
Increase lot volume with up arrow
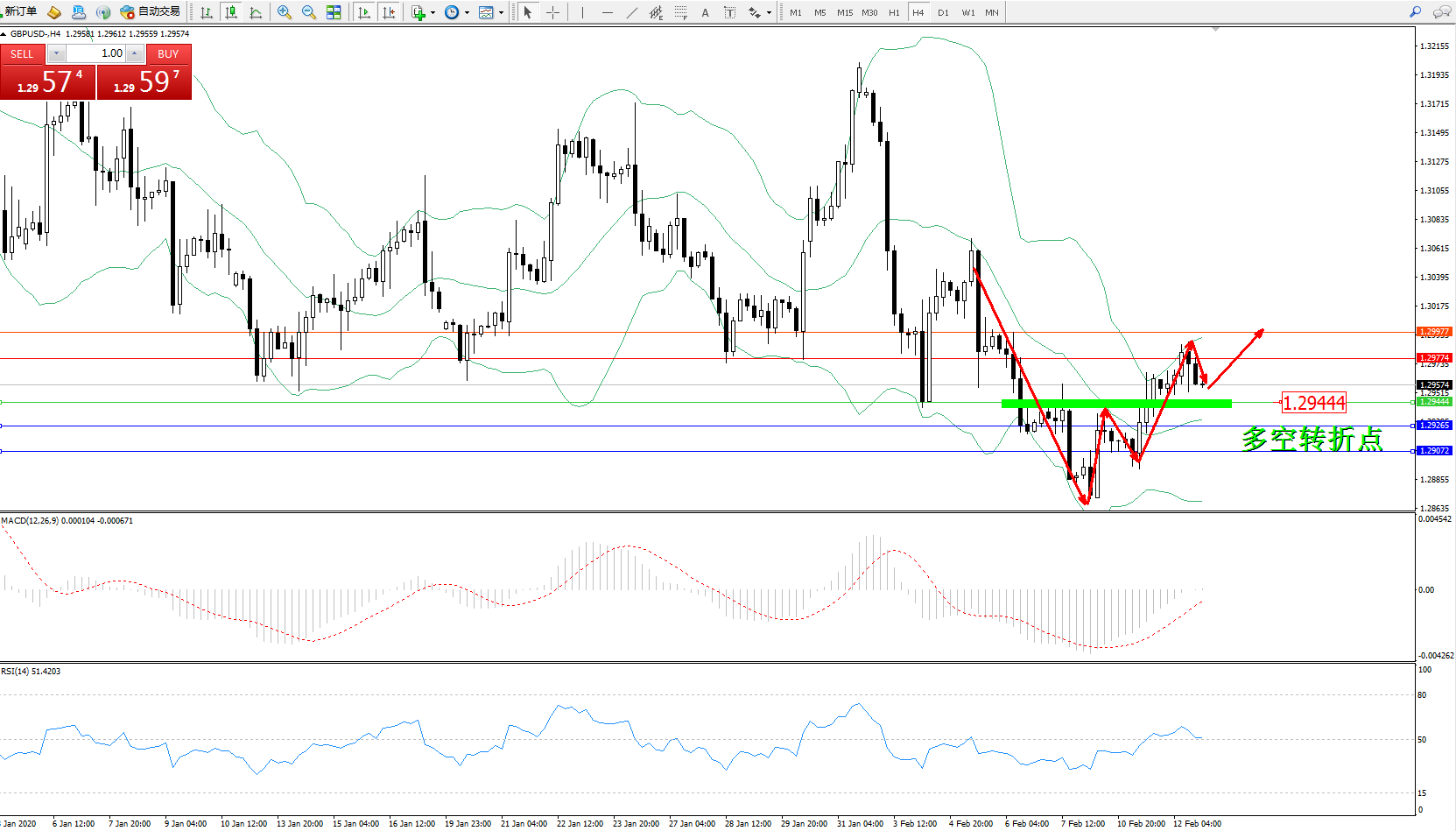pos(134,53)
